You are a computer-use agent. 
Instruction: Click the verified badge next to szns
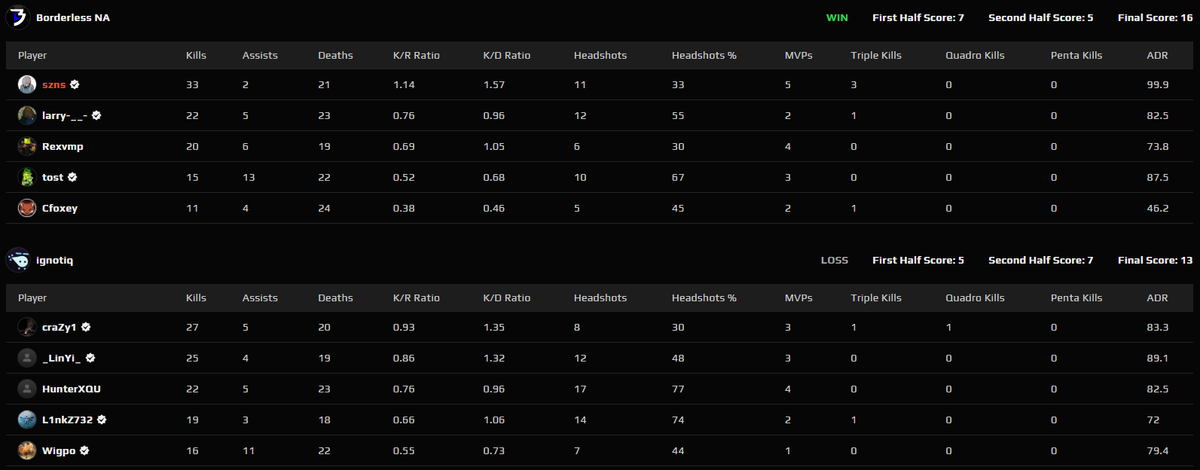75,85
